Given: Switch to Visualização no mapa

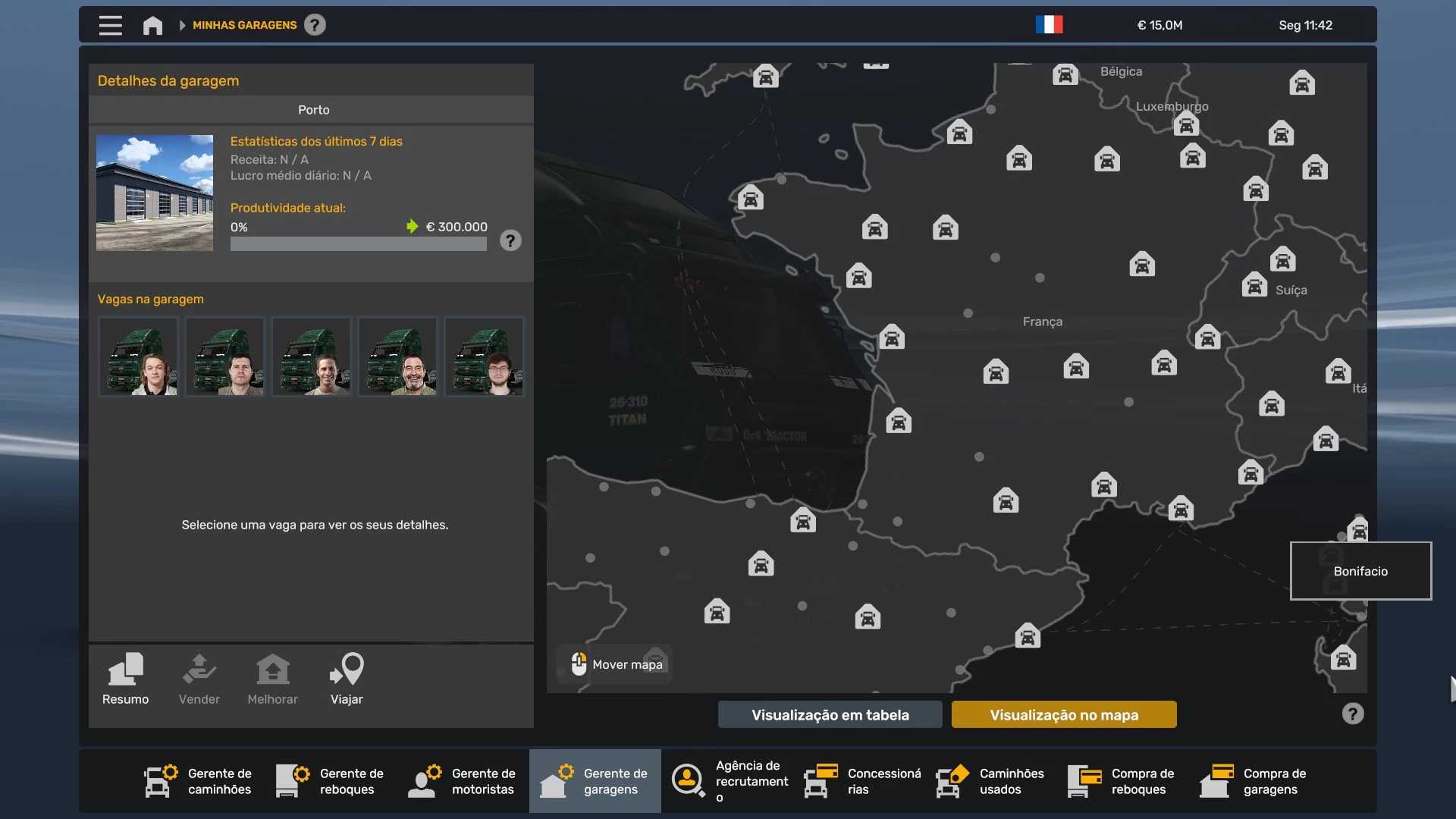Looking at the screenshot, I should pos(1063,714).
